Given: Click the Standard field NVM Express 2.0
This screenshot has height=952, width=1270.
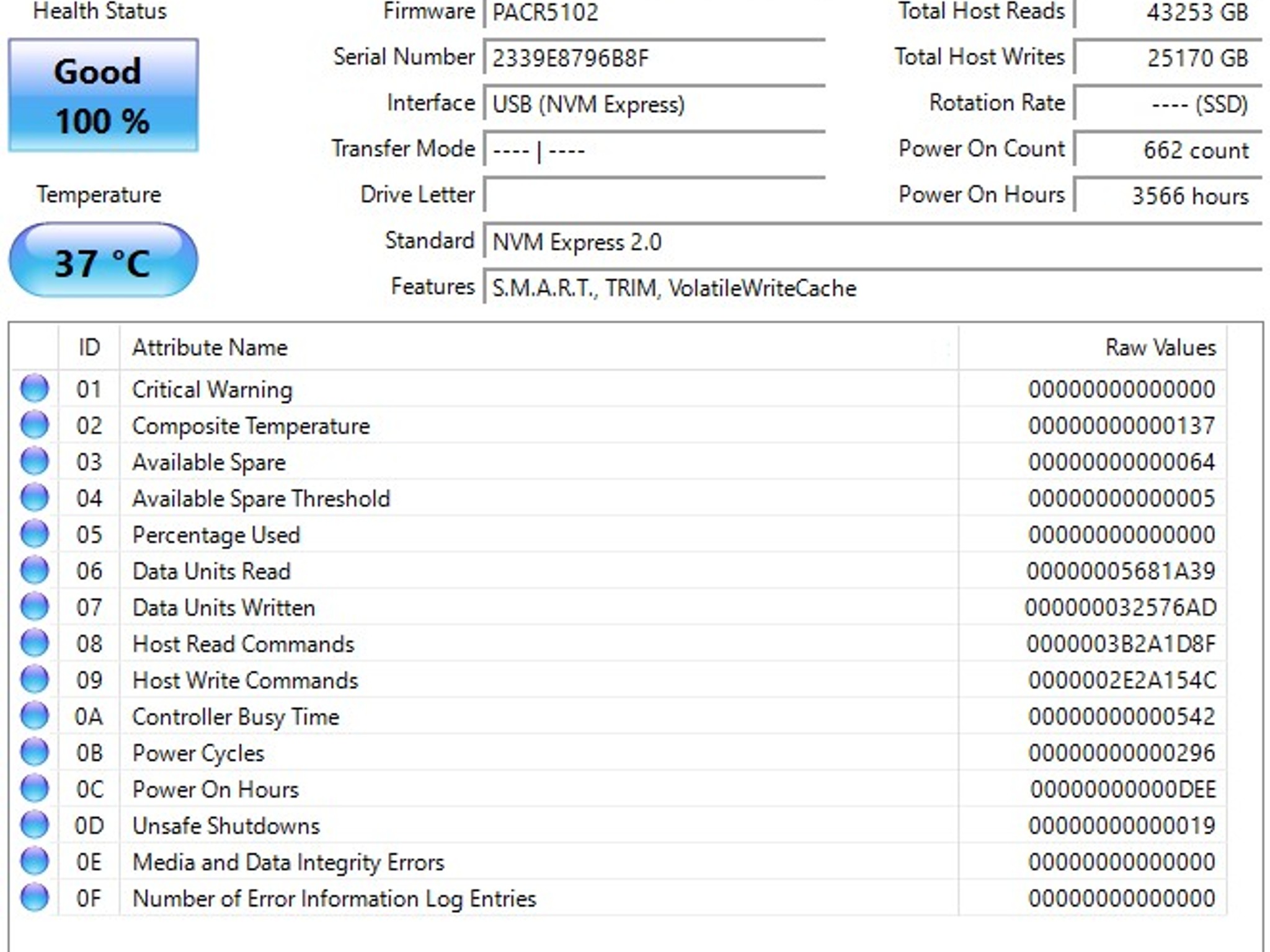Looking at the screenshot, I should [873, 241].
